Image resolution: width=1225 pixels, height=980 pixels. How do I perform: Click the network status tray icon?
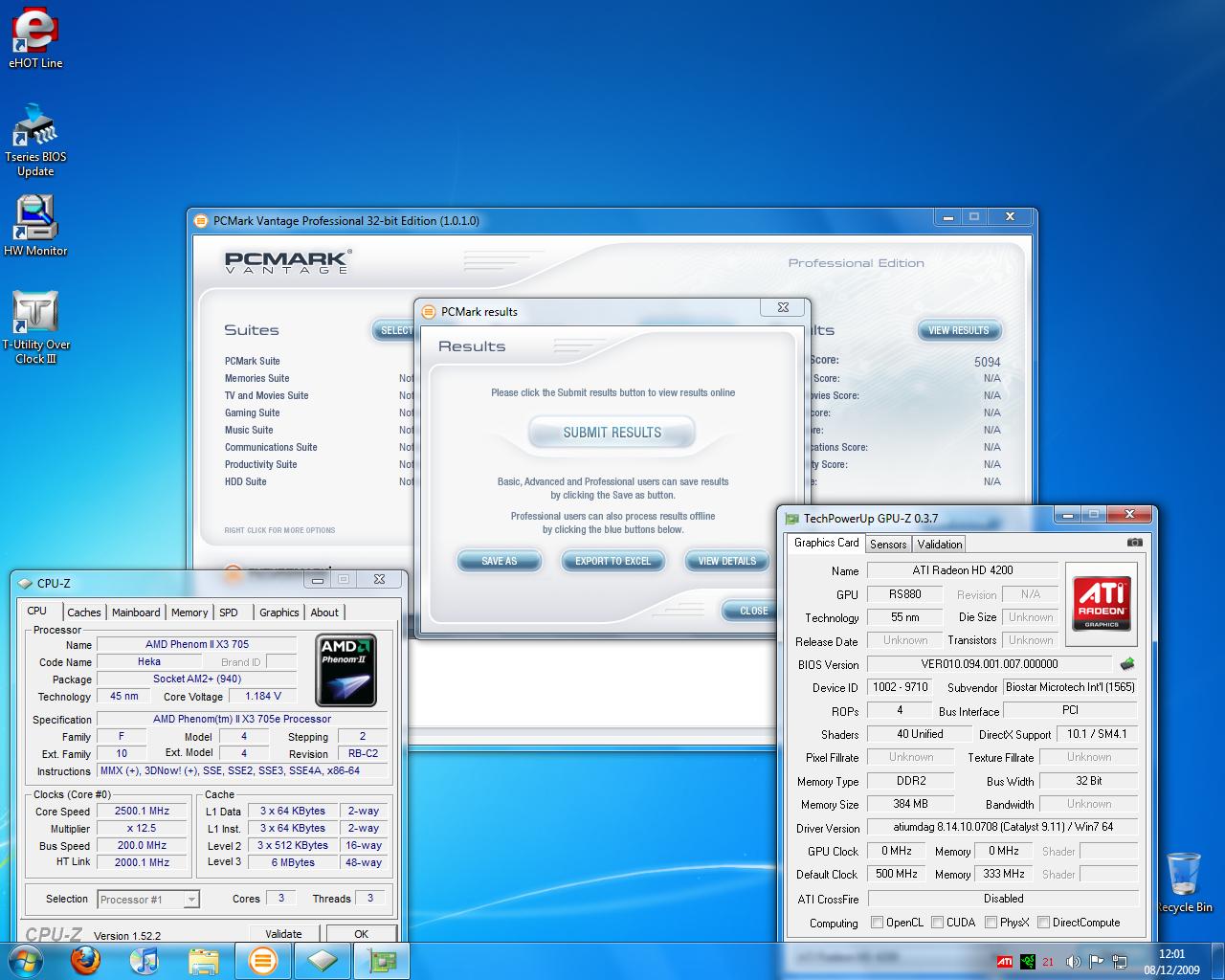coord(1119,962)
